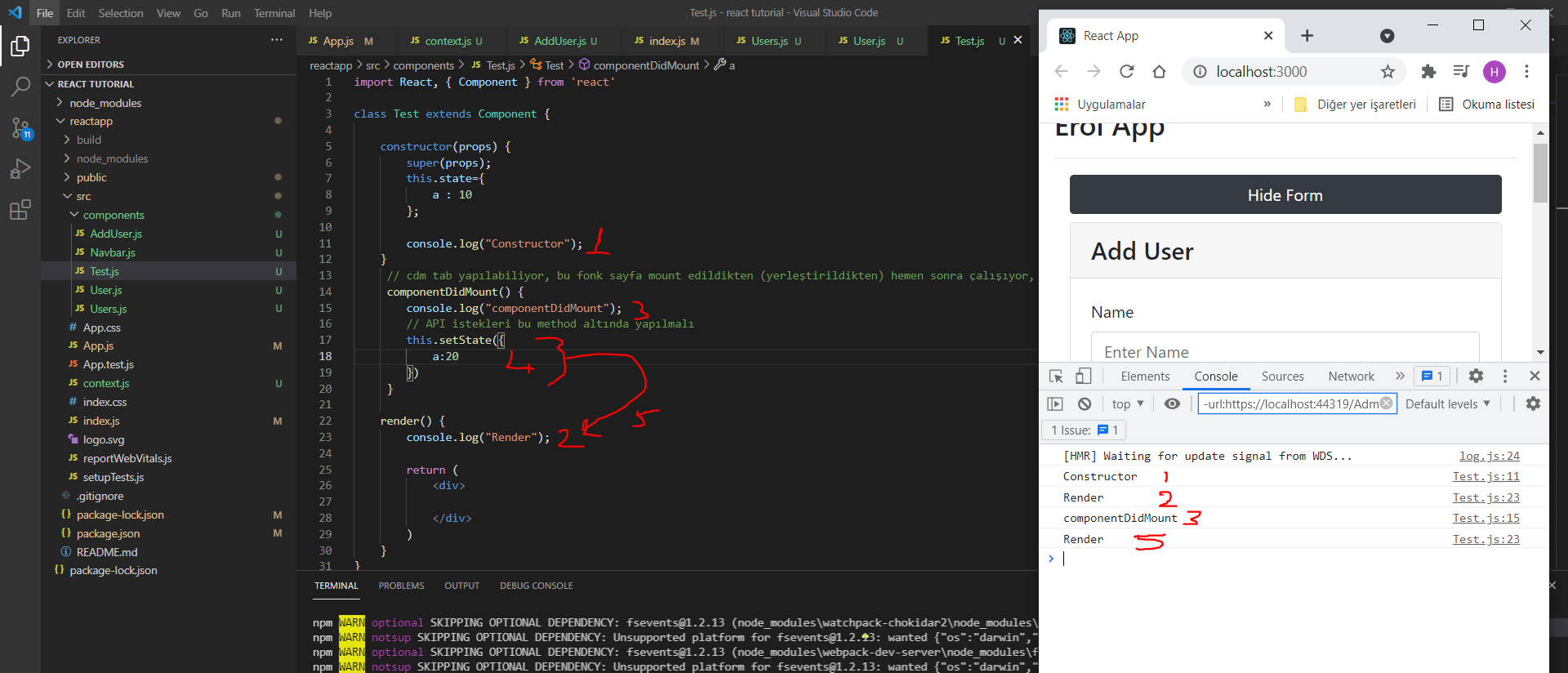Clear the console with the clear icon
This screenshot has height=673, width=1568.
(x=1085, y=404)
